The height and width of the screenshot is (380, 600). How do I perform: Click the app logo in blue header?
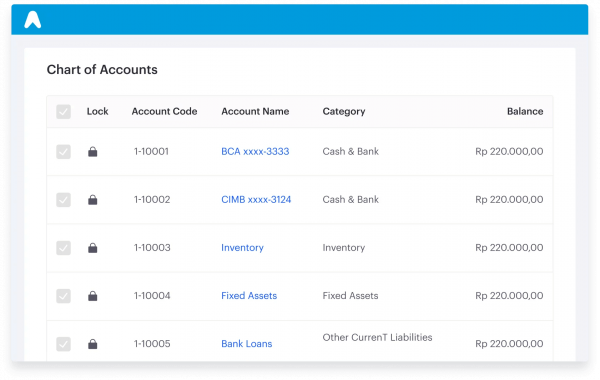33,20
